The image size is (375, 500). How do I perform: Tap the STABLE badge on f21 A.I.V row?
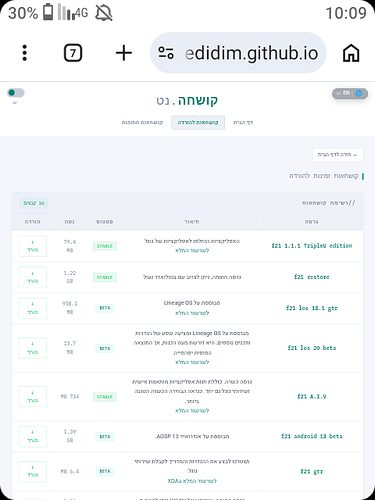(x=105, y=397)
